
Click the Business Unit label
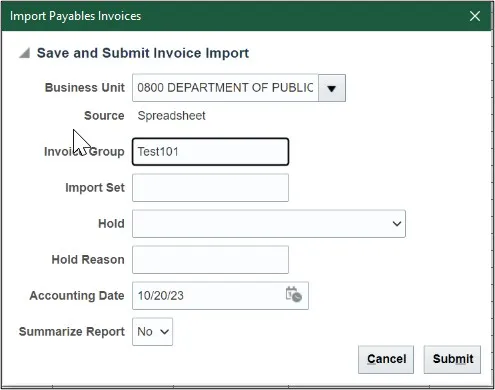[x=85, y=87]
